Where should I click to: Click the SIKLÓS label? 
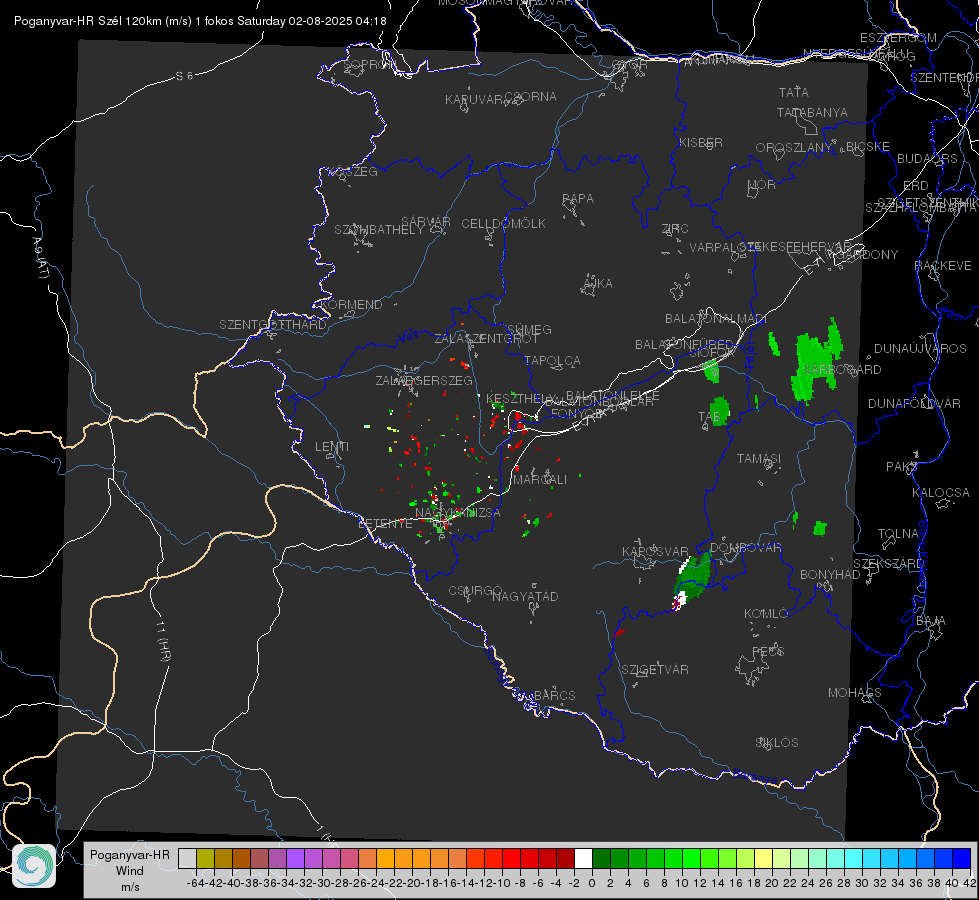[777, 743]
